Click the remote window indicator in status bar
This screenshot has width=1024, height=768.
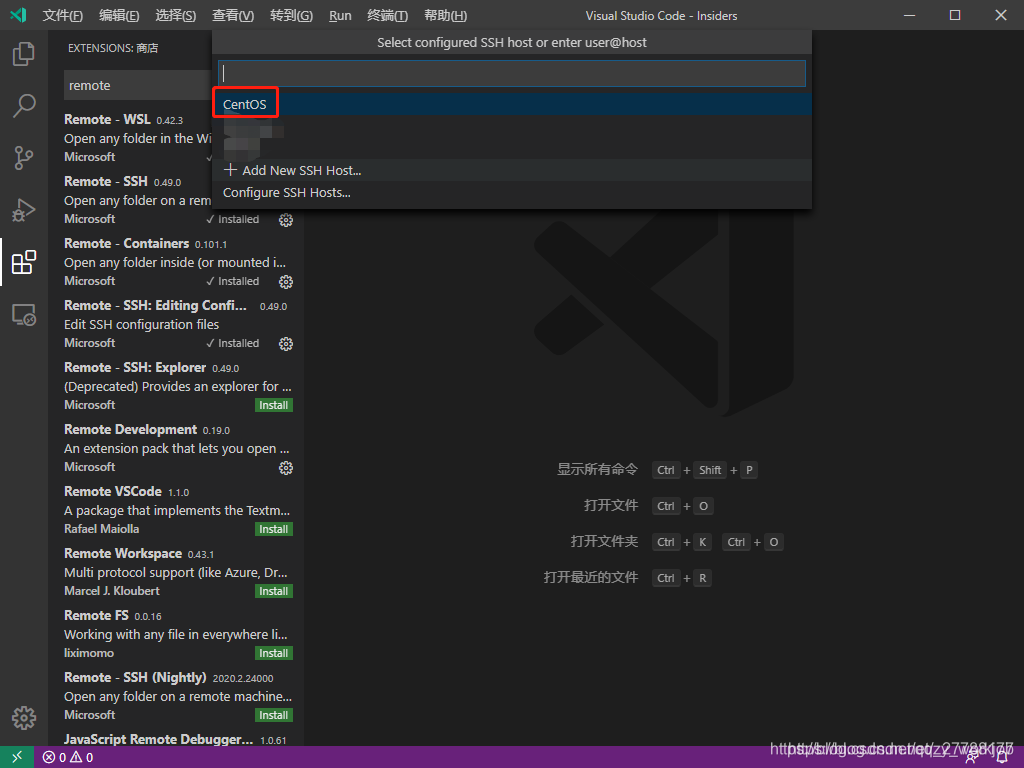(x=17, y=757)
